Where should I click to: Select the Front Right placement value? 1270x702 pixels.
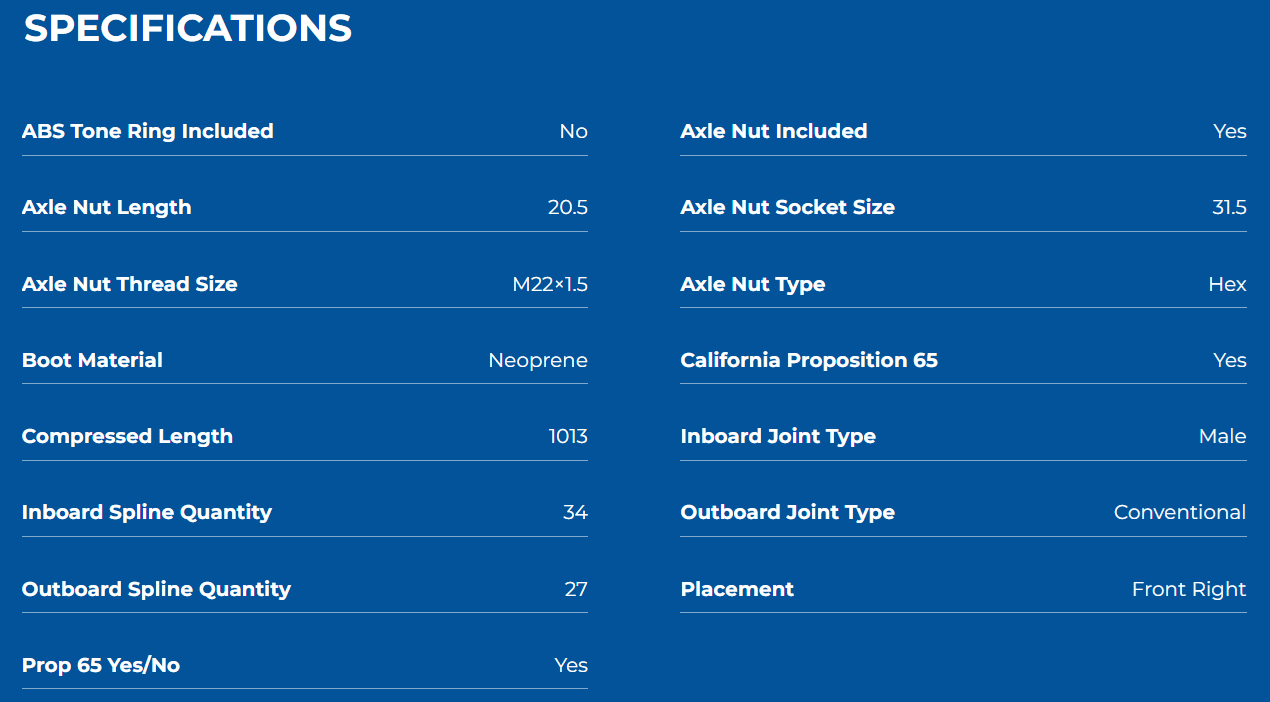coord(1188,590)
